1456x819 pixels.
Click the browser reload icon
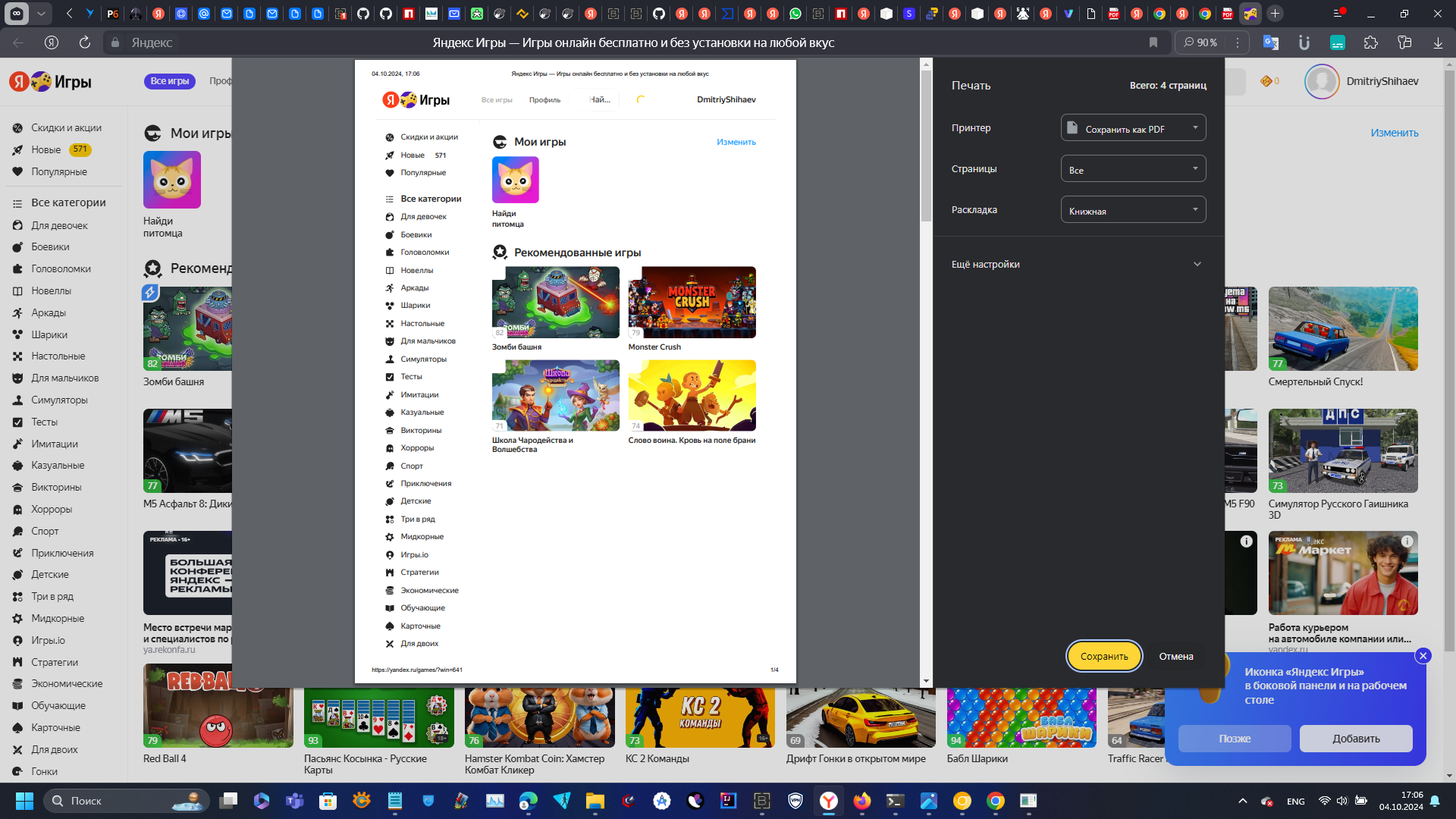85,42
